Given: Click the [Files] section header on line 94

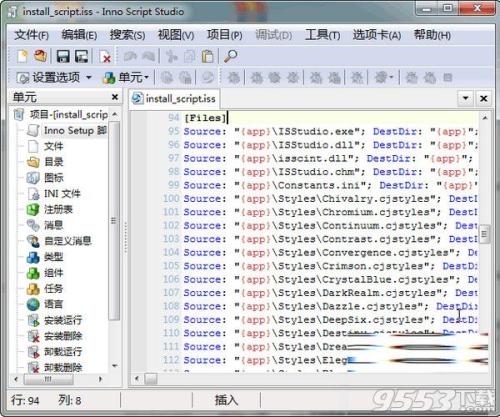Looking at the screenshot, I should click(205, 118).
